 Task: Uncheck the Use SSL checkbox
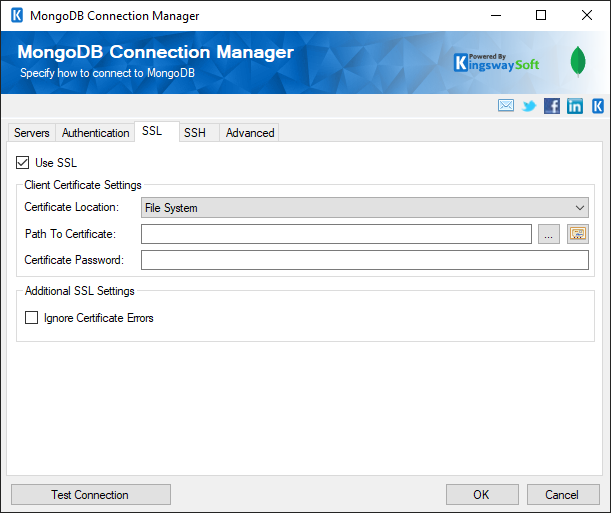[x=23, y=162]
